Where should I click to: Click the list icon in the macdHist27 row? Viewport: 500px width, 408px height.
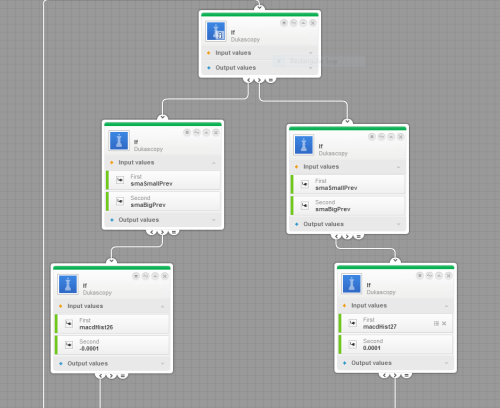click(436, 323)
